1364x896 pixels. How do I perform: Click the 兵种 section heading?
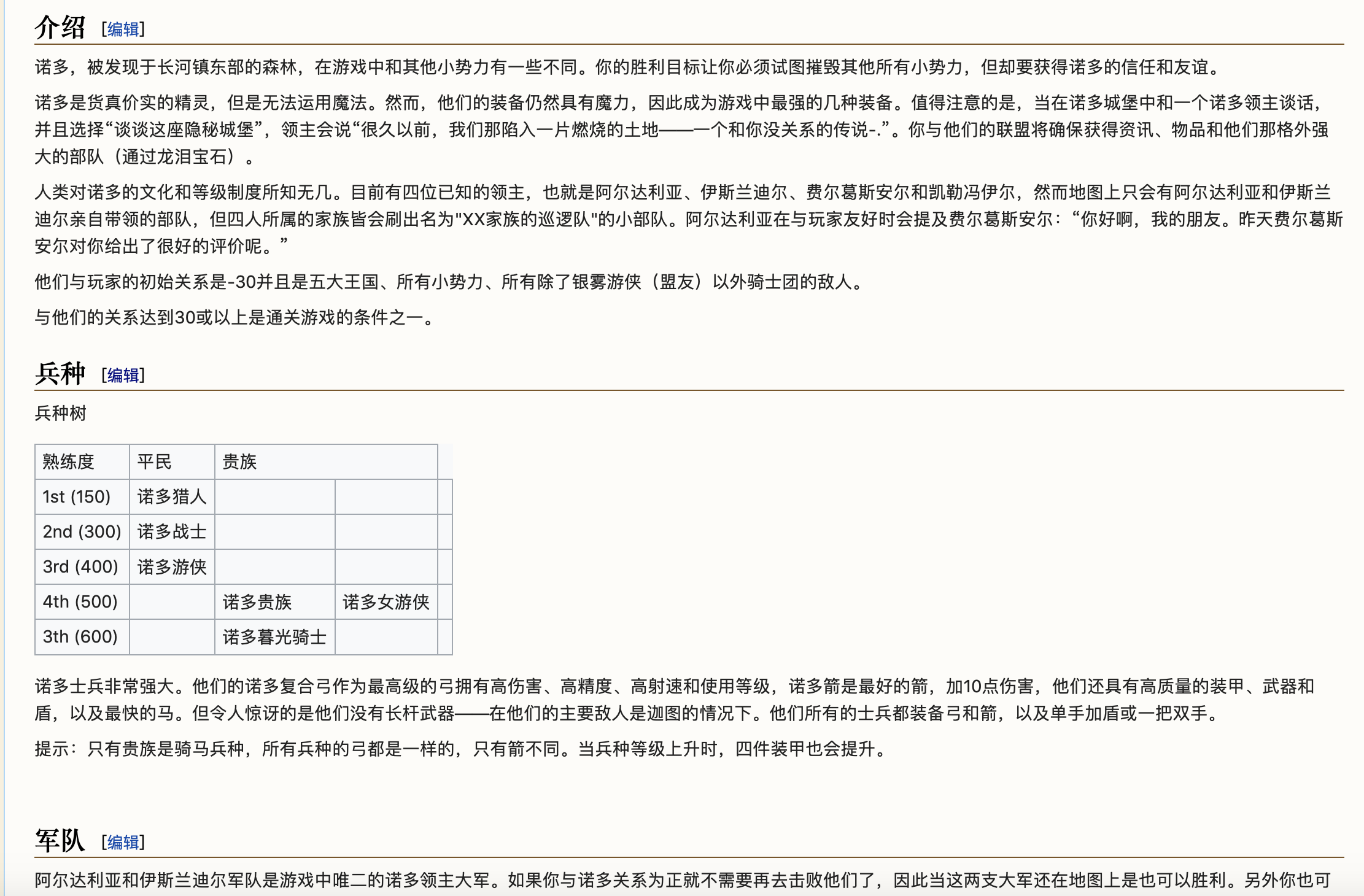(x=60, y=374)
